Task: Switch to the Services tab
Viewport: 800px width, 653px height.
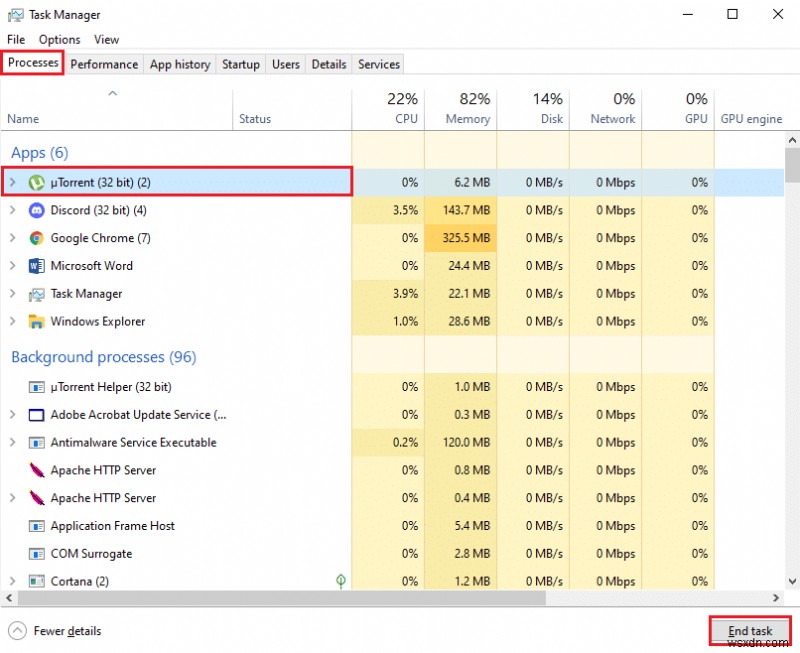Action: [379, 64]
